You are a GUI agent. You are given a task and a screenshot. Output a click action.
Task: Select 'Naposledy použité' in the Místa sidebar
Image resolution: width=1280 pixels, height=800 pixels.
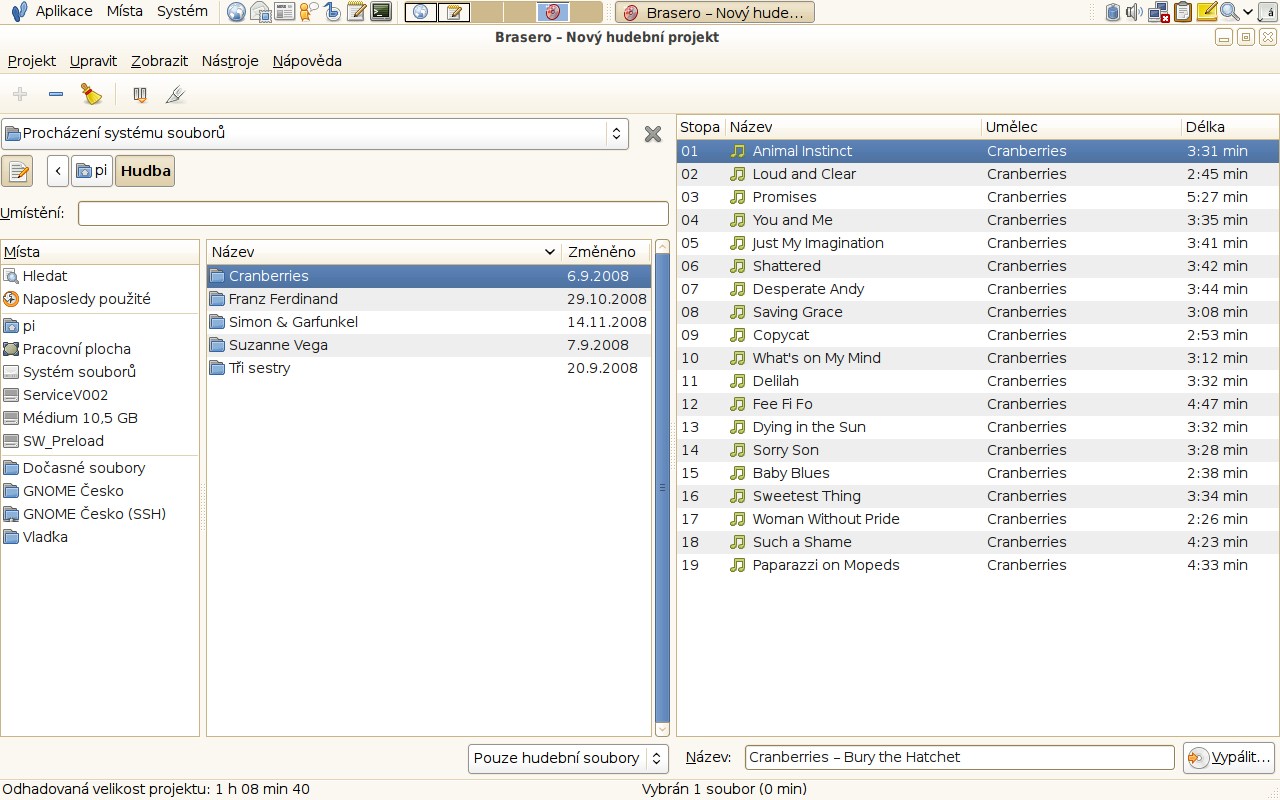(86, 299)
